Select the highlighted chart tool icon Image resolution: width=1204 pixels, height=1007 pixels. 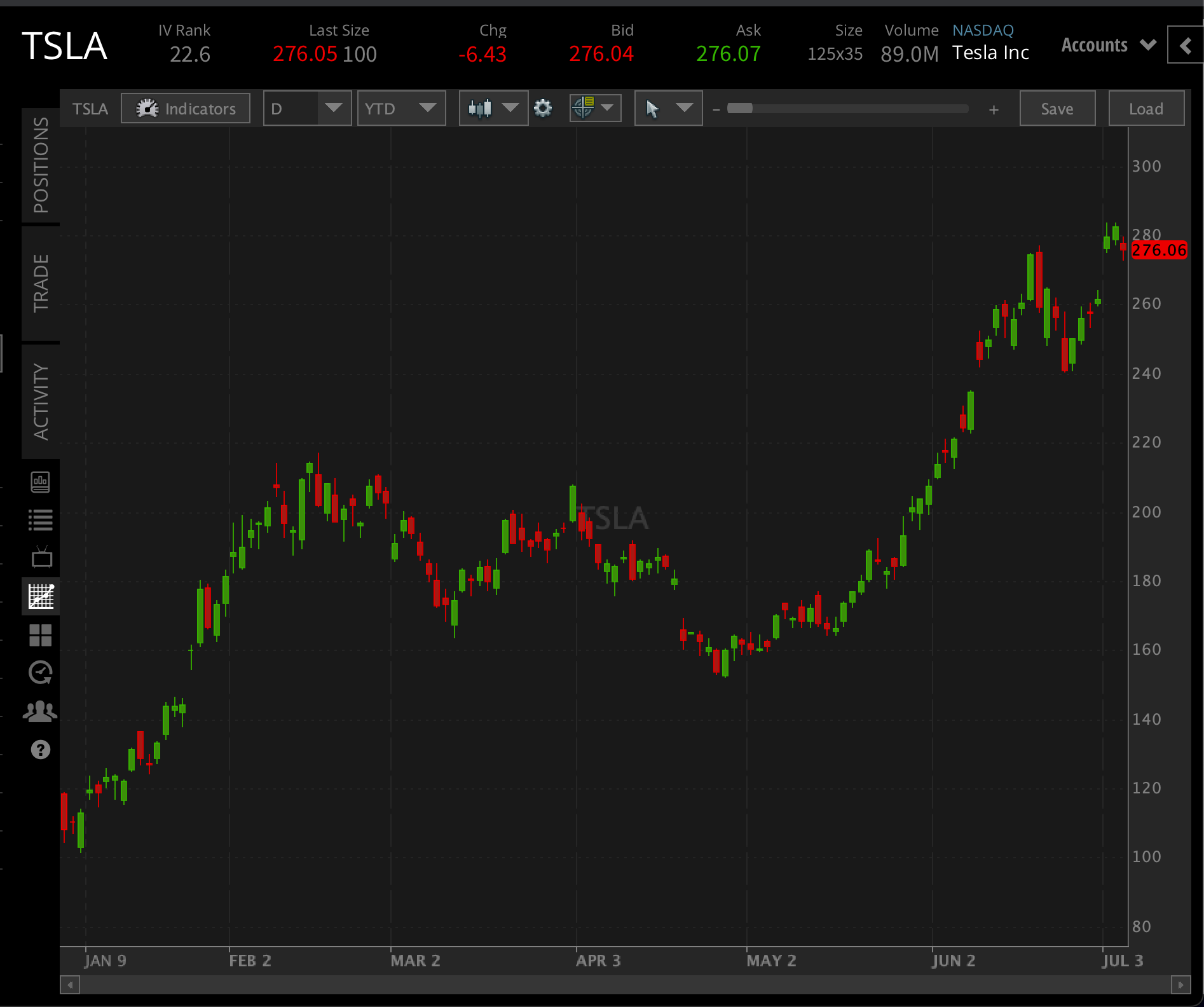(41, 596)
